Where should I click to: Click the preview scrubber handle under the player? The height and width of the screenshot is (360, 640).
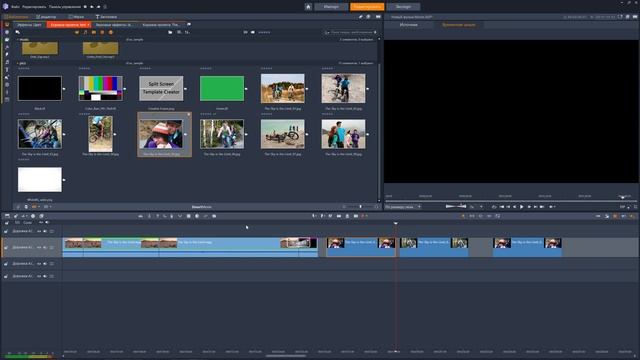coord(622,197)
